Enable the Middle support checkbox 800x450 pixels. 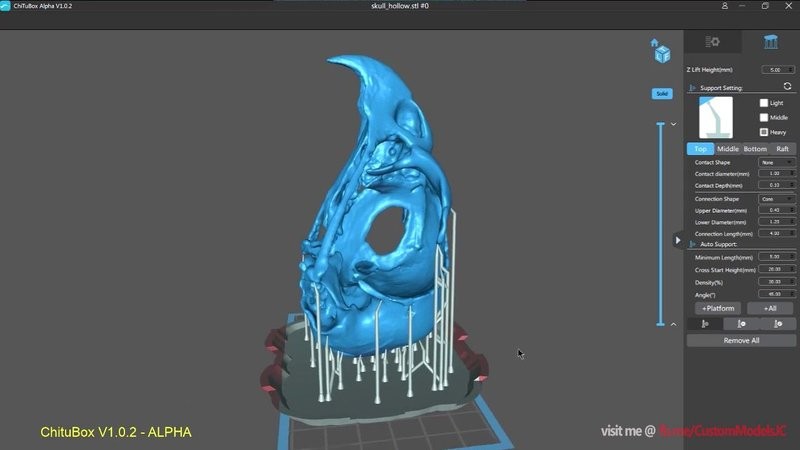[x=765, y=117]
